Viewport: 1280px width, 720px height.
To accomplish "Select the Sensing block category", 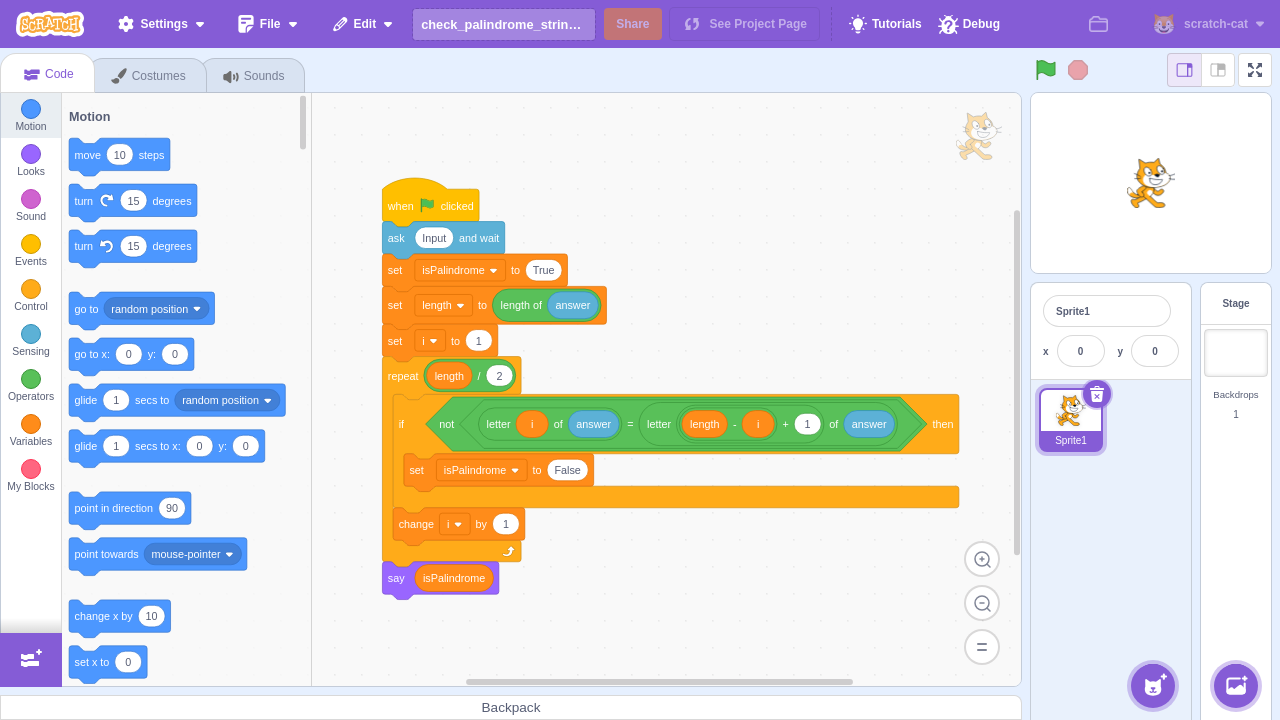I will (x=31, y=340).
